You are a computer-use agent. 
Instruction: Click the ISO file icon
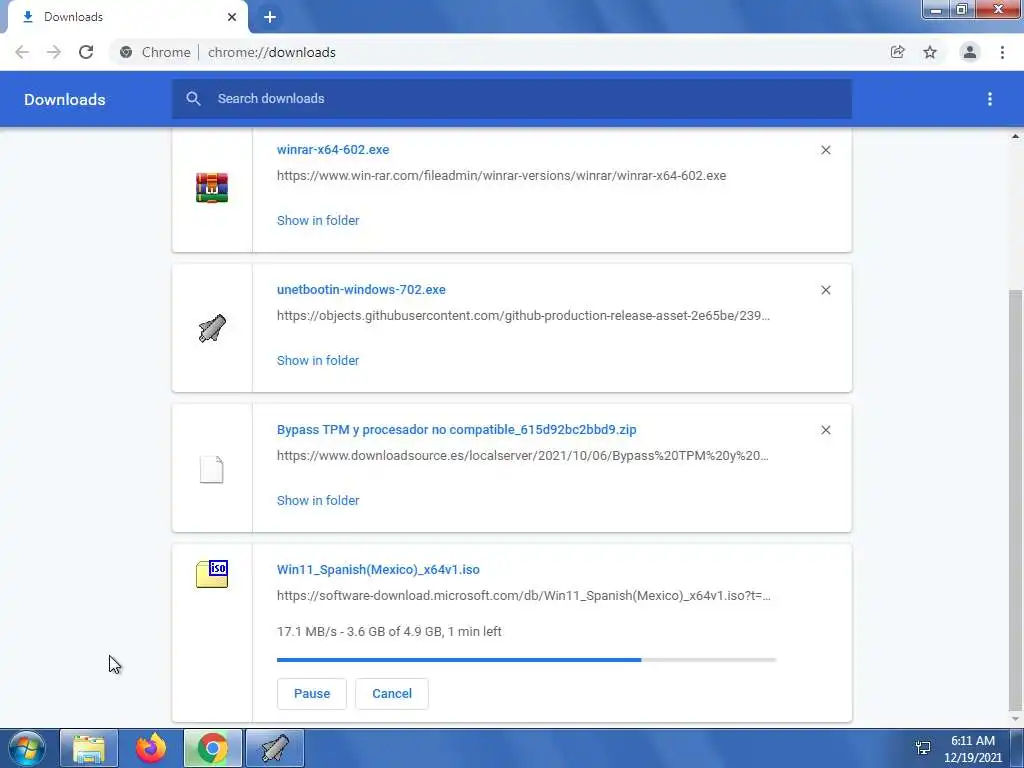click(x=212, y=574)
